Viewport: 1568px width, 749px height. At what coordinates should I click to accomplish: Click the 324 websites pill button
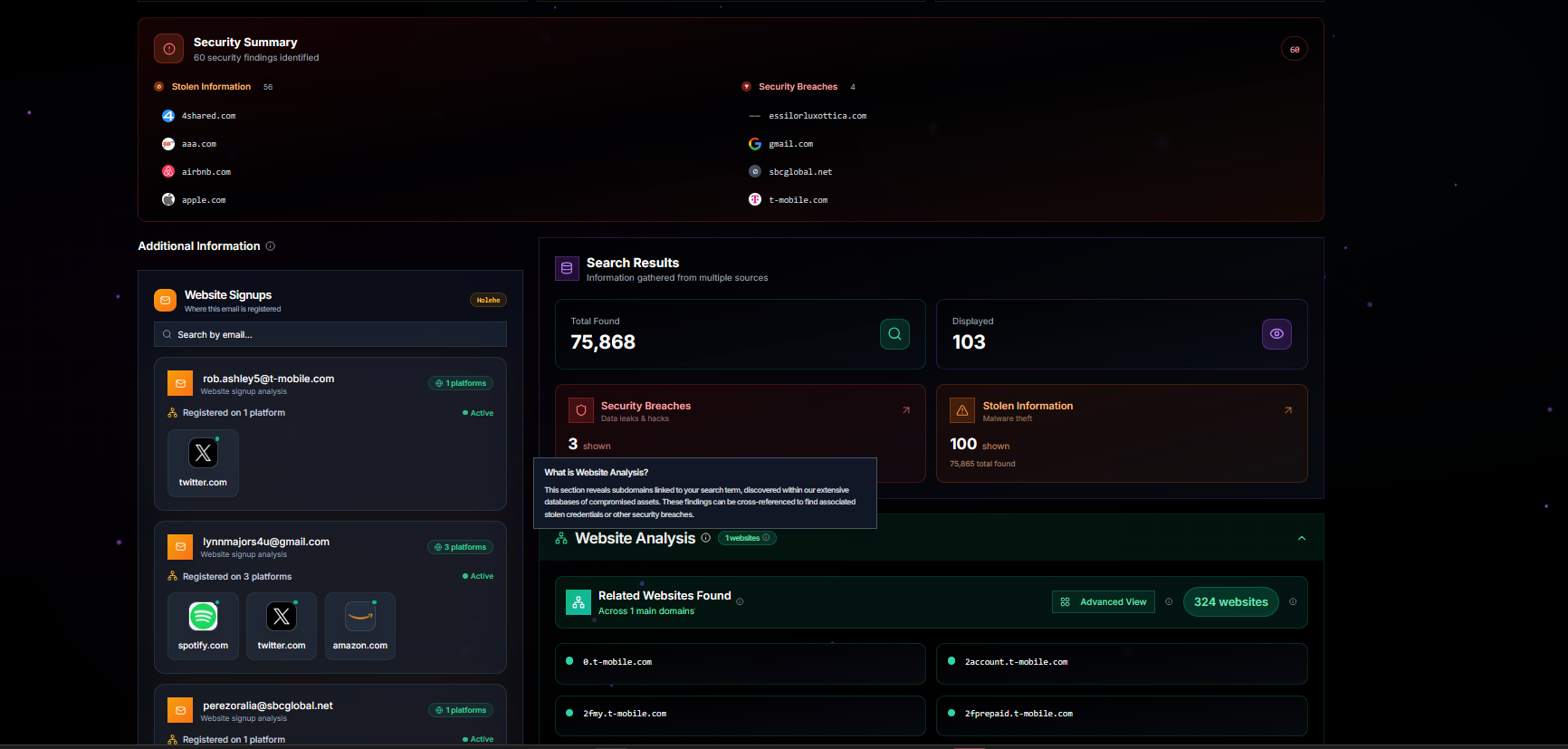click(x=1231, y=602)
